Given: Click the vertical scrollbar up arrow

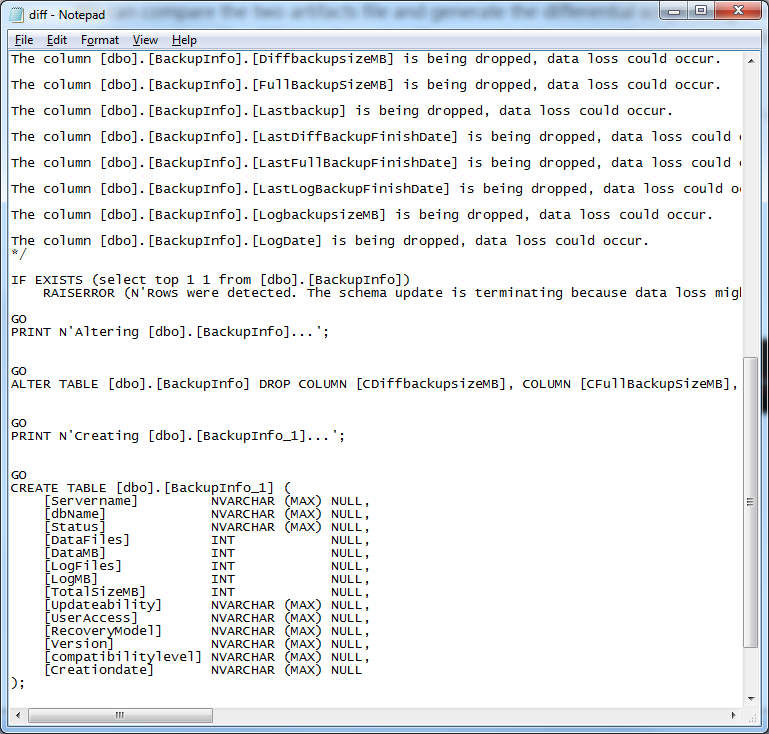Looking at the screenshot, I should 752,59.
